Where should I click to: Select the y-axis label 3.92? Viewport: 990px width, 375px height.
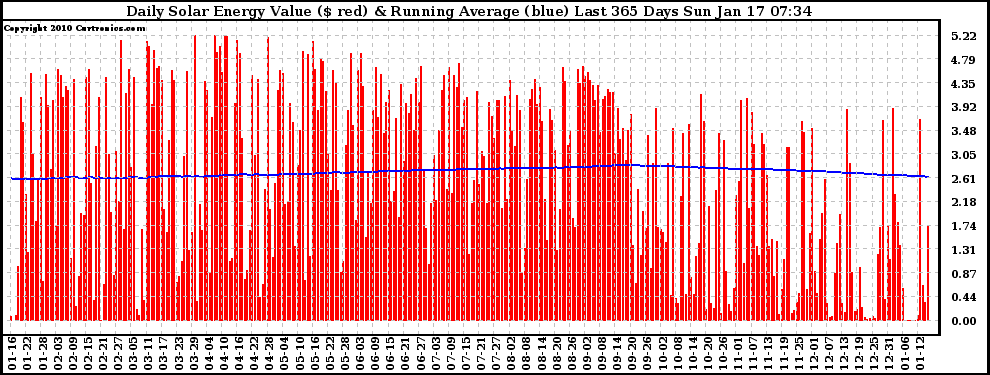(963, 108)
